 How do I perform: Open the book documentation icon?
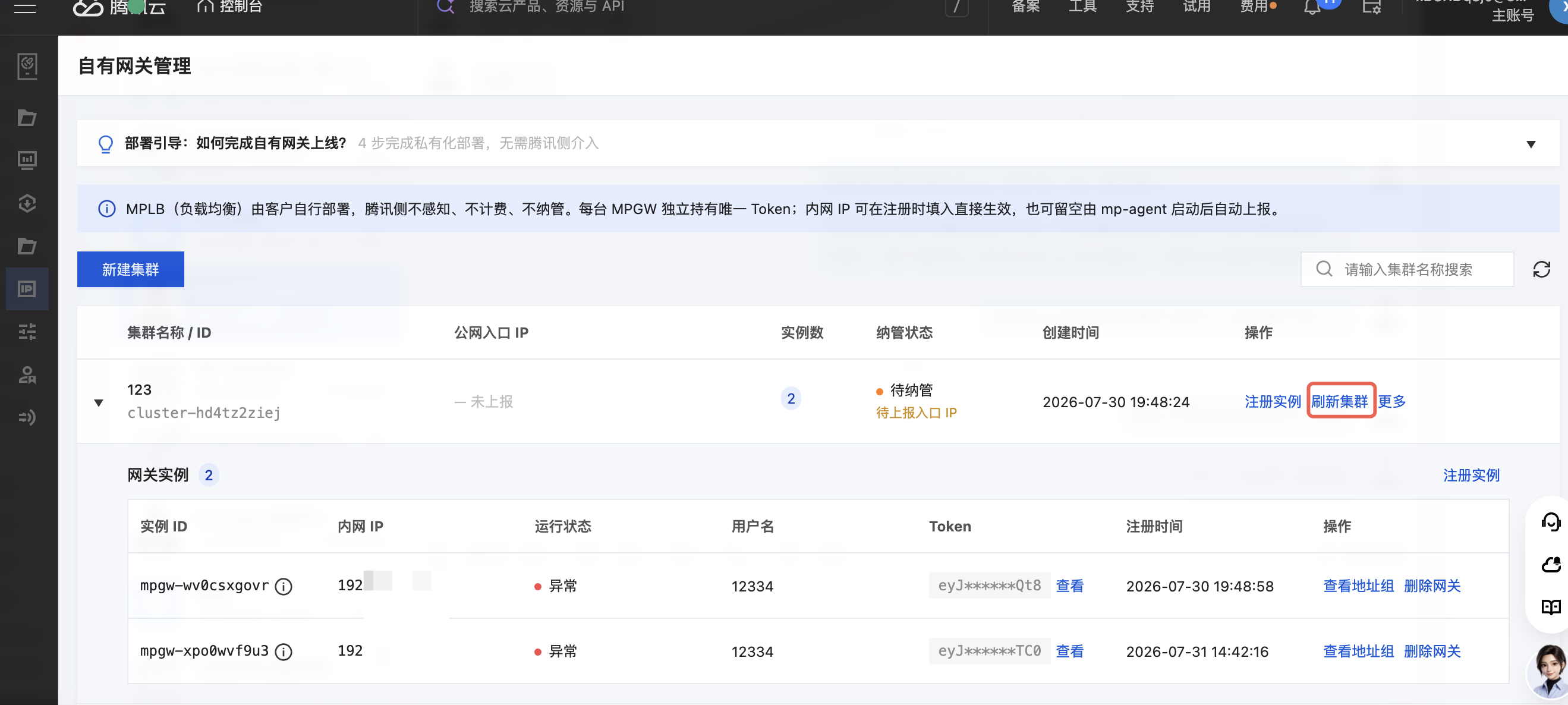[1550, 607]
